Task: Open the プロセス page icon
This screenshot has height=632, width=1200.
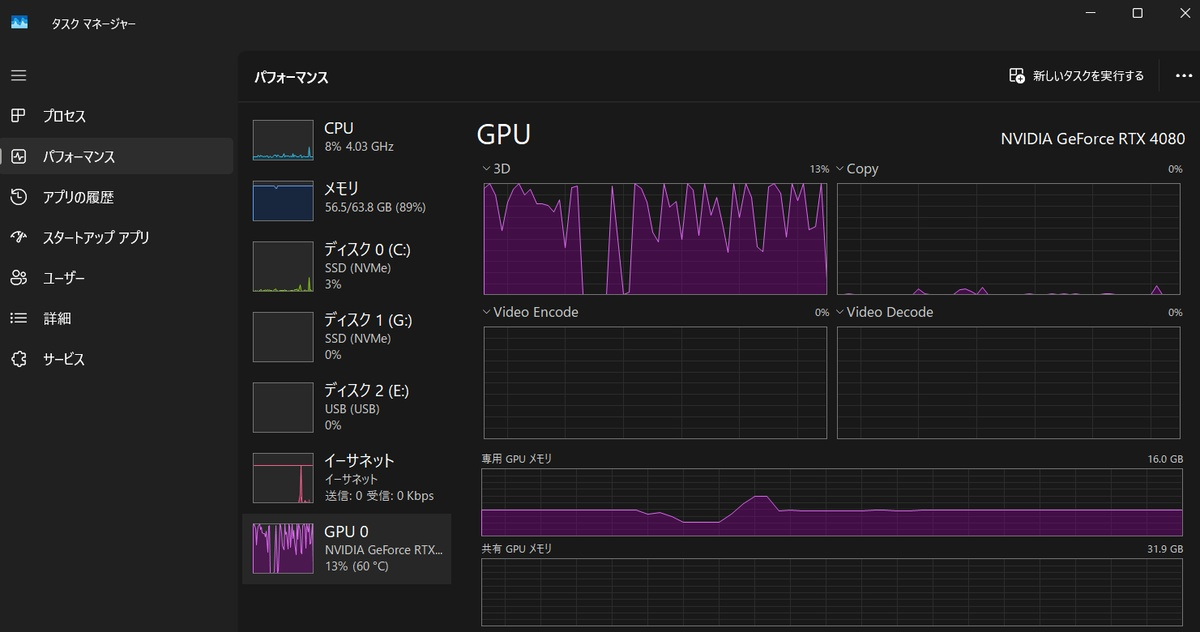Action: (19, 116)
